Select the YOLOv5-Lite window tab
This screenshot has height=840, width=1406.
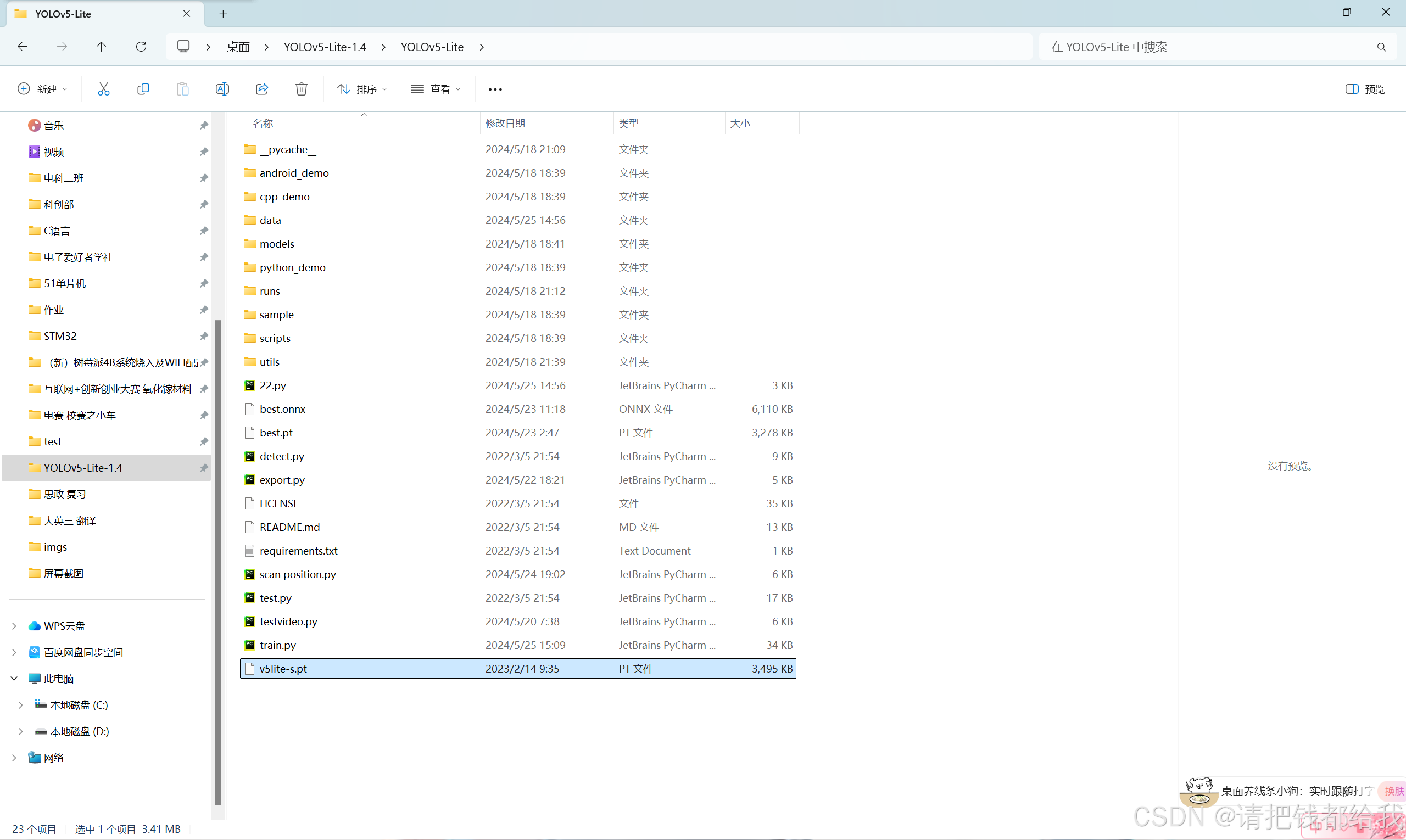pos(105,14)
